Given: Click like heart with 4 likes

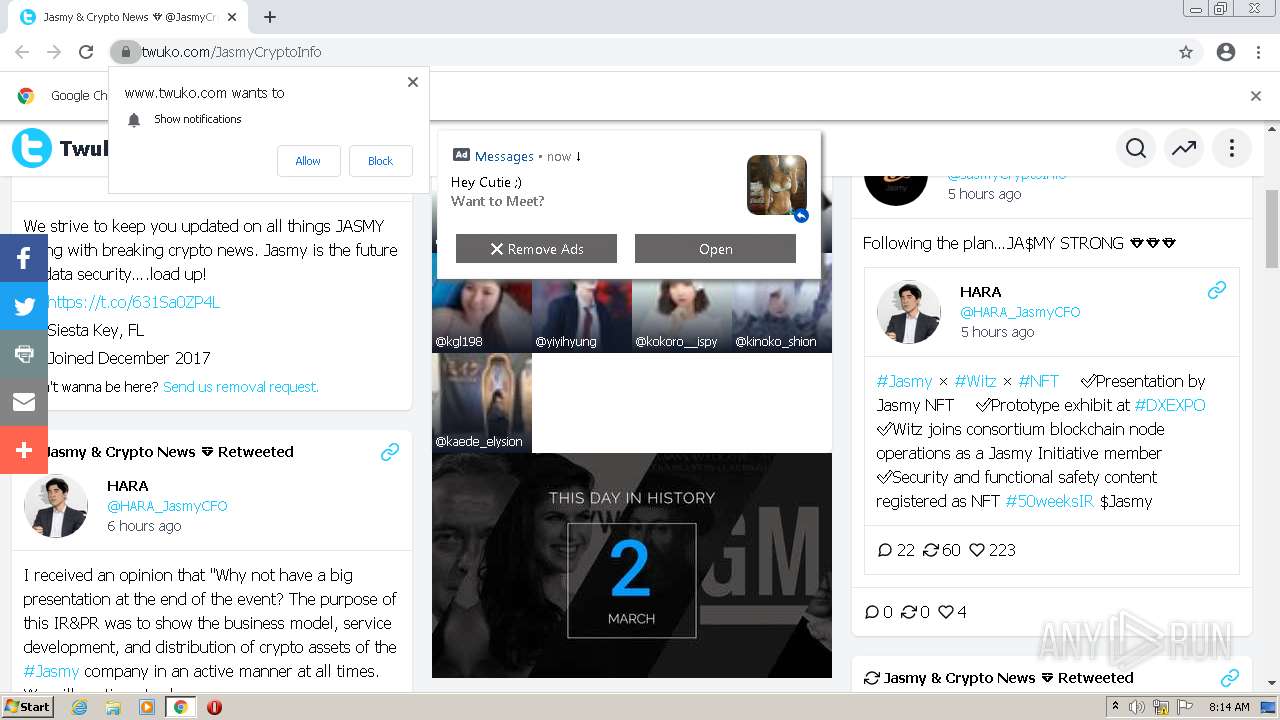Looking at the screenshot, I should point(945,612).
